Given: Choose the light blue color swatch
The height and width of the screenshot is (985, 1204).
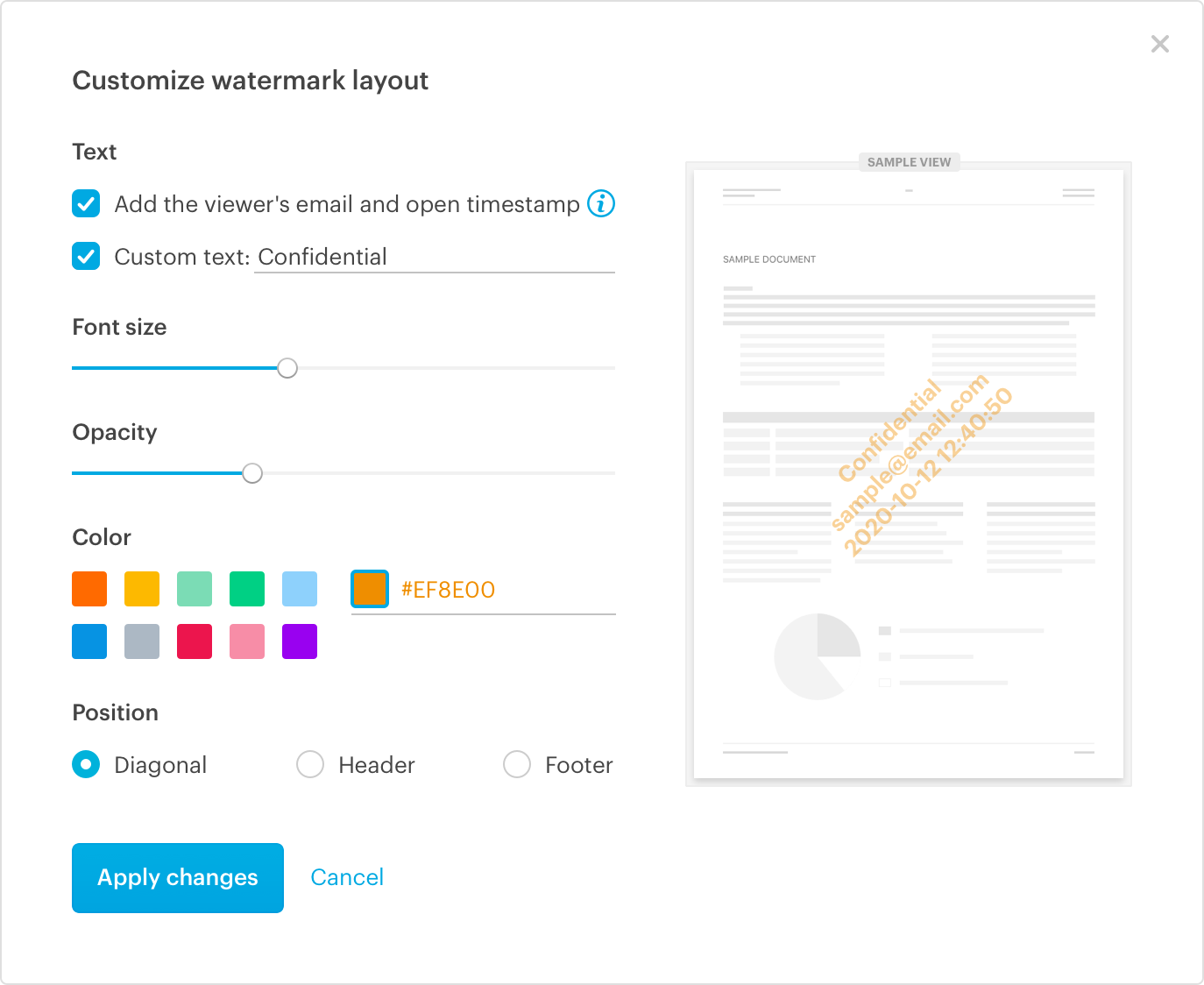Looking at the screenshot, I should point(299,588).
